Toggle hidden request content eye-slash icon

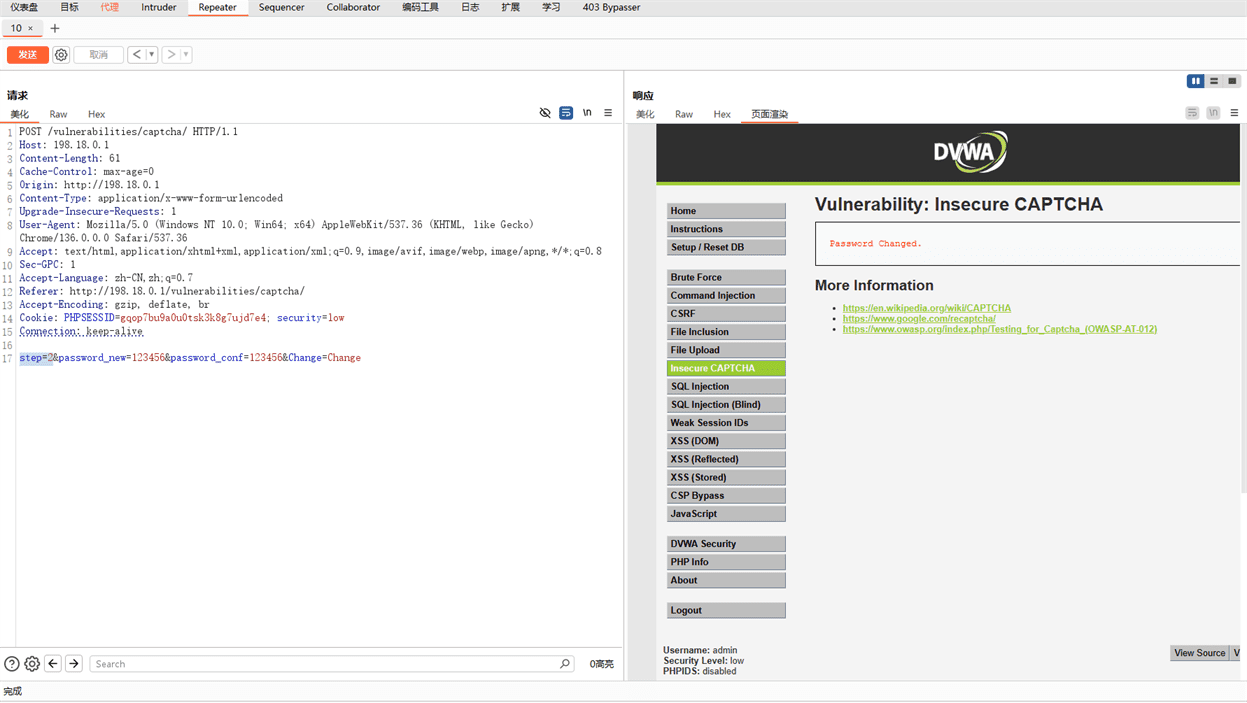[x=545, y=113]
